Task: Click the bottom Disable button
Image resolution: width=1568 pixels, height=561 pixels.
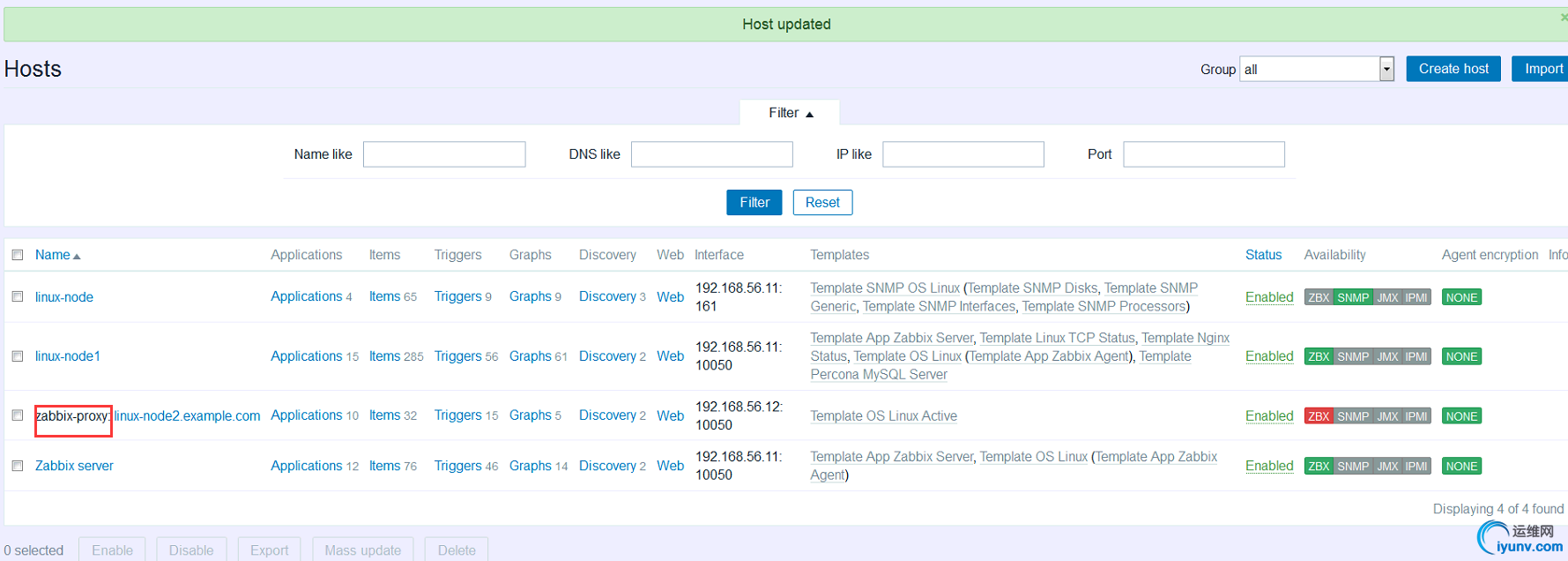Action: tap(191, 550)
